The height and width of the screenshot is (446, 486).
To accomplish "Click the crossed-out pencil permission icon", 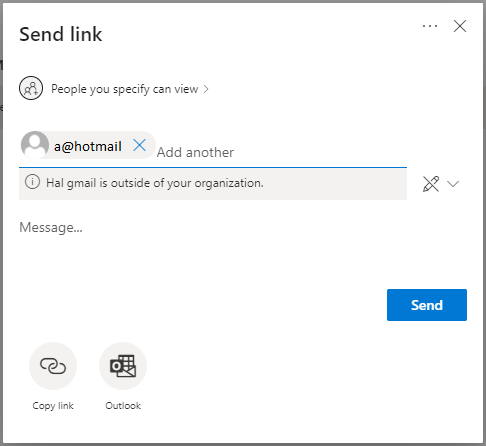I will 431,184.
